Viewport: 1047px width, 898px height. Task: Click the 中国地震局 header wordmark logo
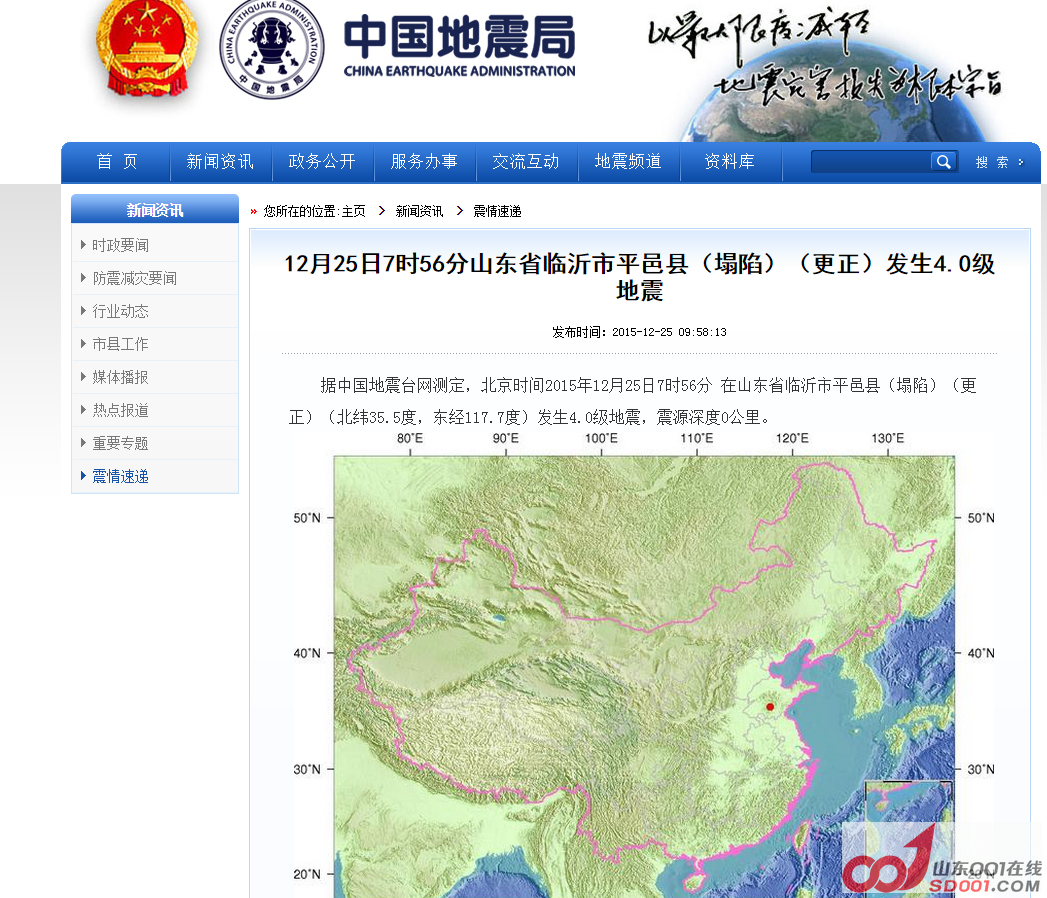[459, 45]
